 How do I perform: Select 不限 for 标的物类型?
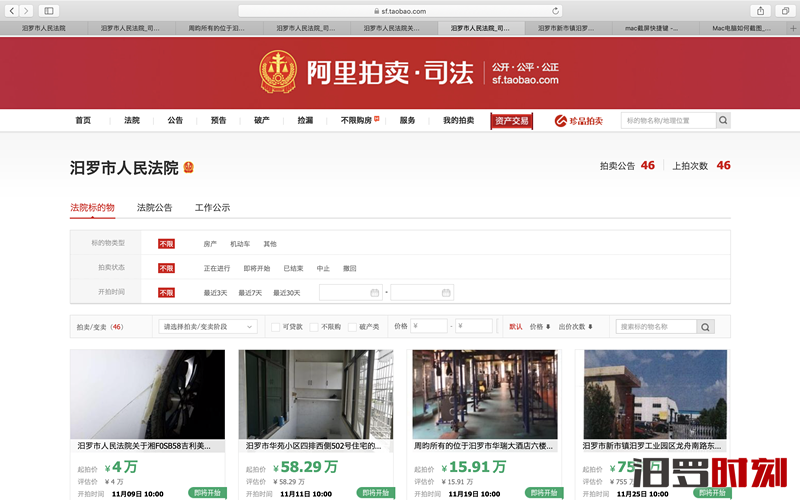(166, 244)
